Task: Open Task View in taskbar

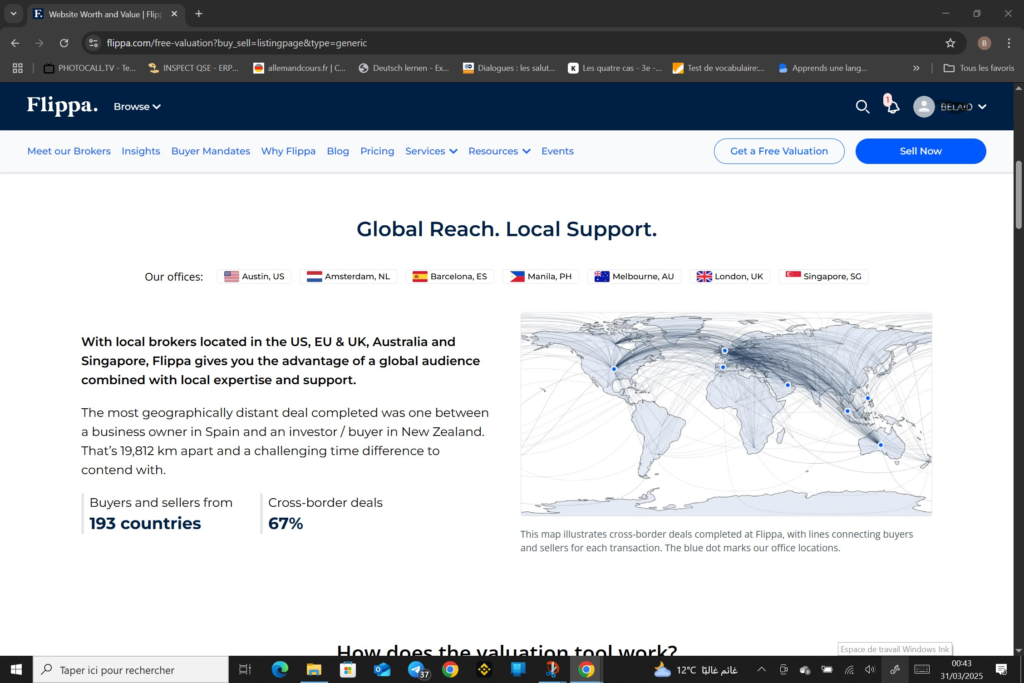Action: 245,669
